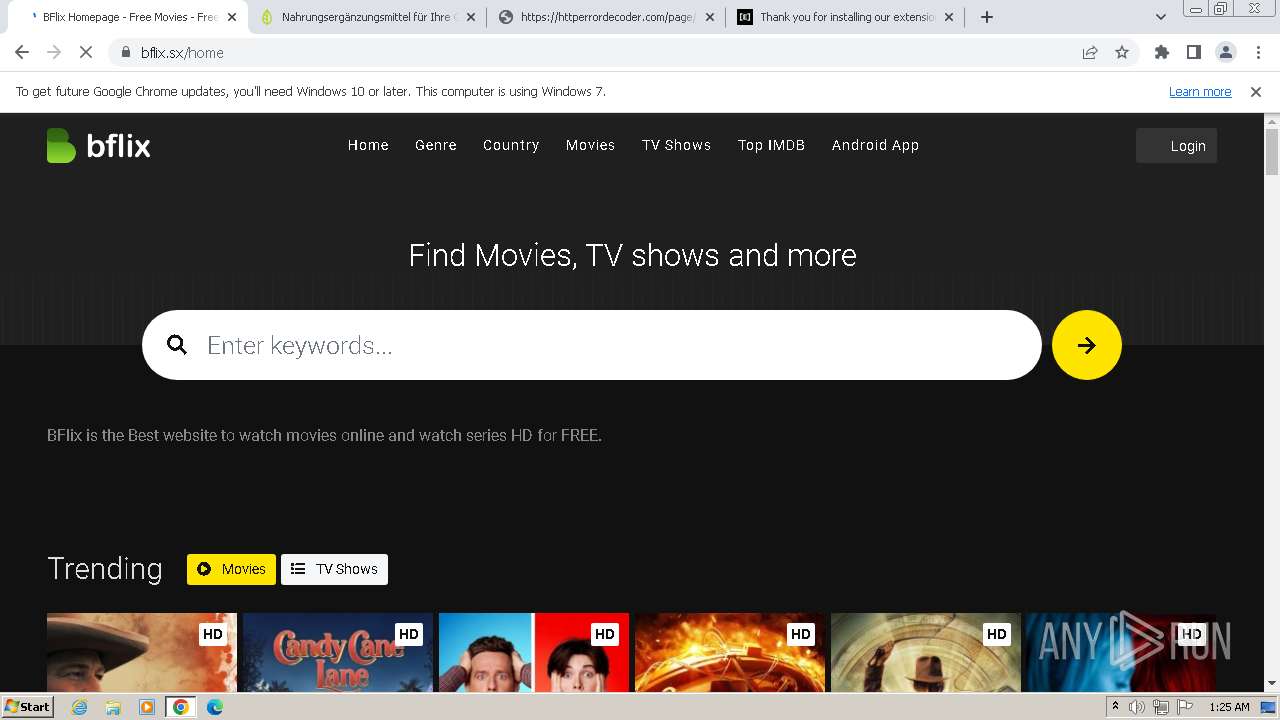Go to Movies page
Screen dimensions: 1280x720
(x=590, y=145)
